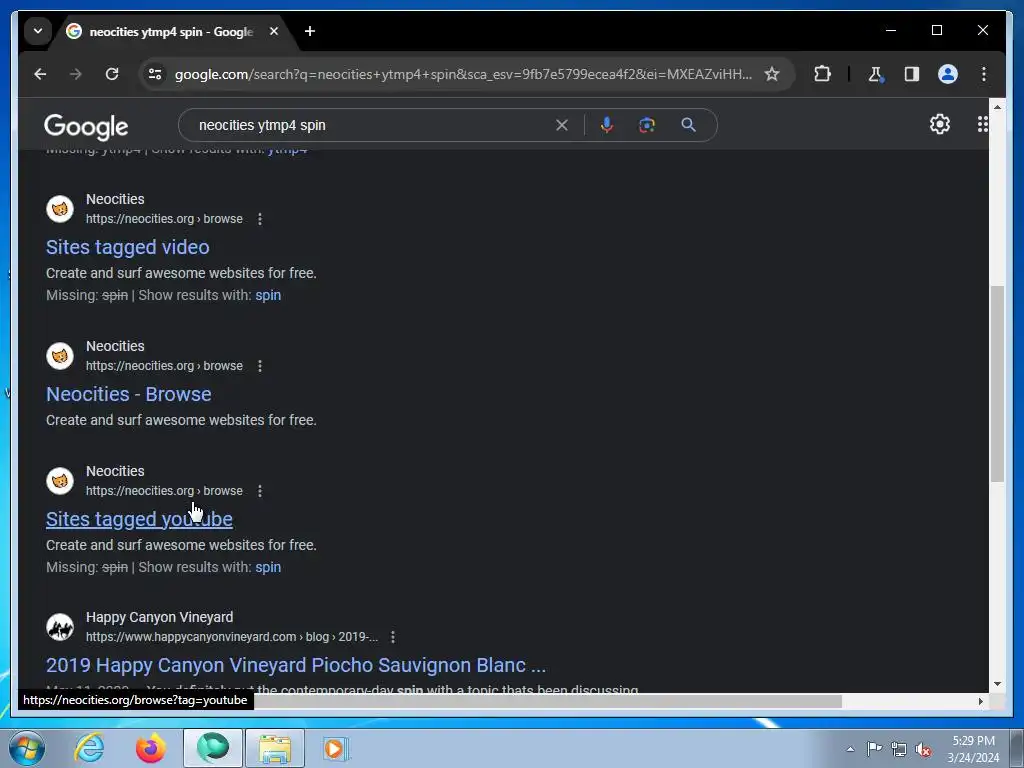This screenshot has width=1024, height=768.
Task: Open Windows Explorer folder in taskbar
Action: pos(275,748)
